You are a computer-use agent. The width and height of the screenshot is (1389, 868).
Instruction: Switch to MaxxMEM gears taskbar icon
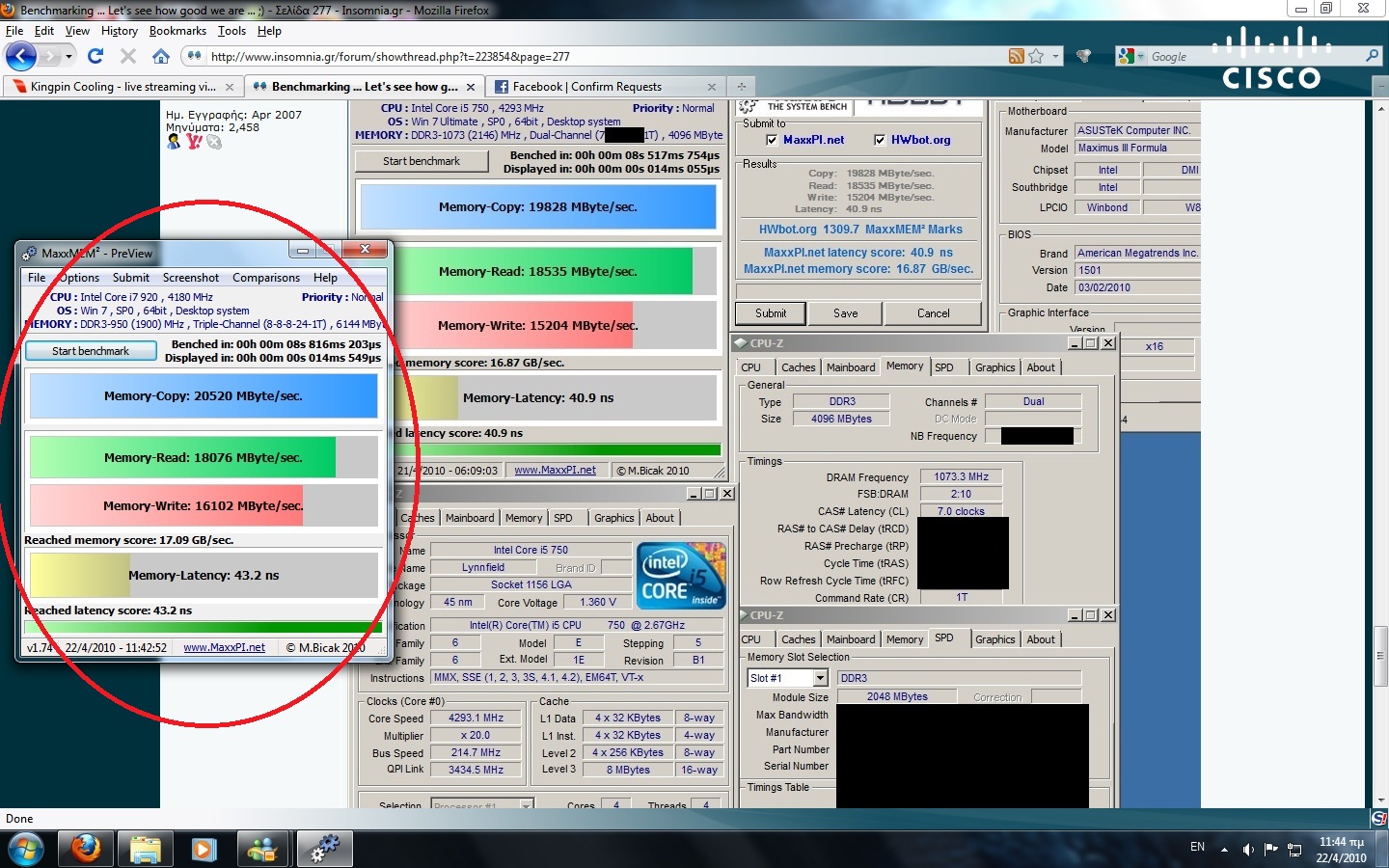pos(325,850)
